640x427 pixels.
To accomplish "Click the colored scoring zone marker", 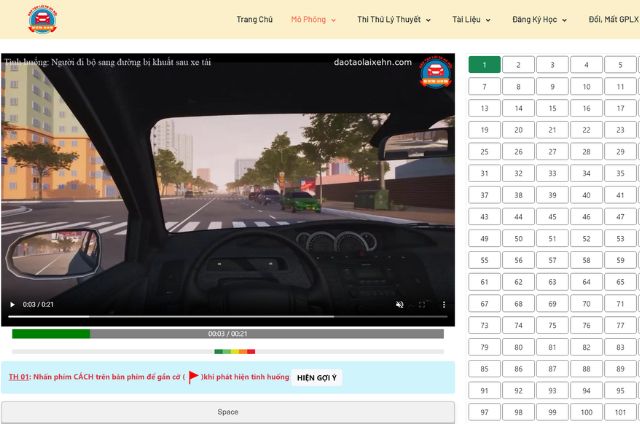I will 235,351.
